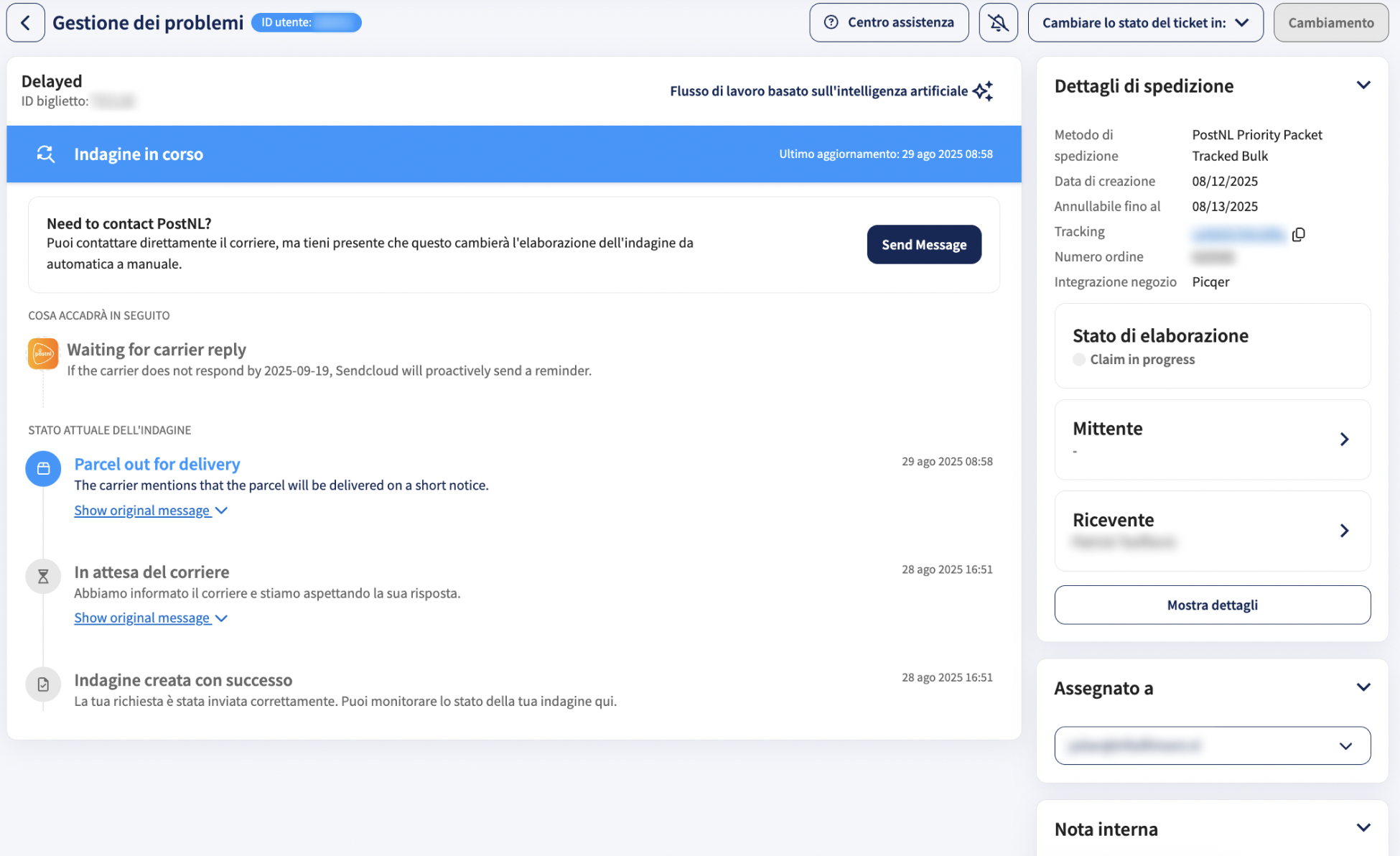Click the Cambiamento button
This screenshot has width=1400, height=856.
1330,22
